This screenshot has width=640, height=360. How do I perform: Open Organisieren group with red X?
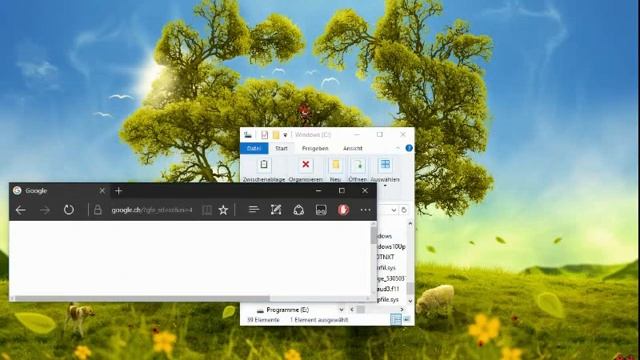tap(305, 170)
